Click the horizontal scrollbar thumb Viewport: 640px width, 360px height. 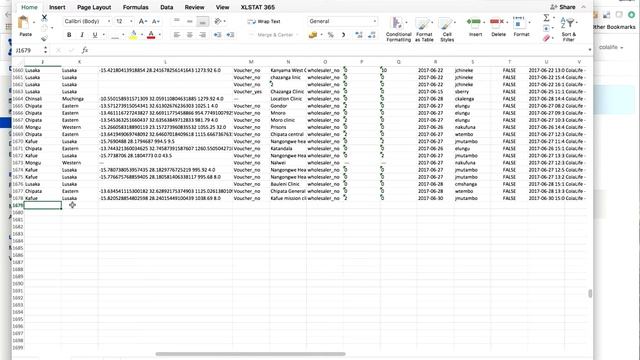point(250,354)
